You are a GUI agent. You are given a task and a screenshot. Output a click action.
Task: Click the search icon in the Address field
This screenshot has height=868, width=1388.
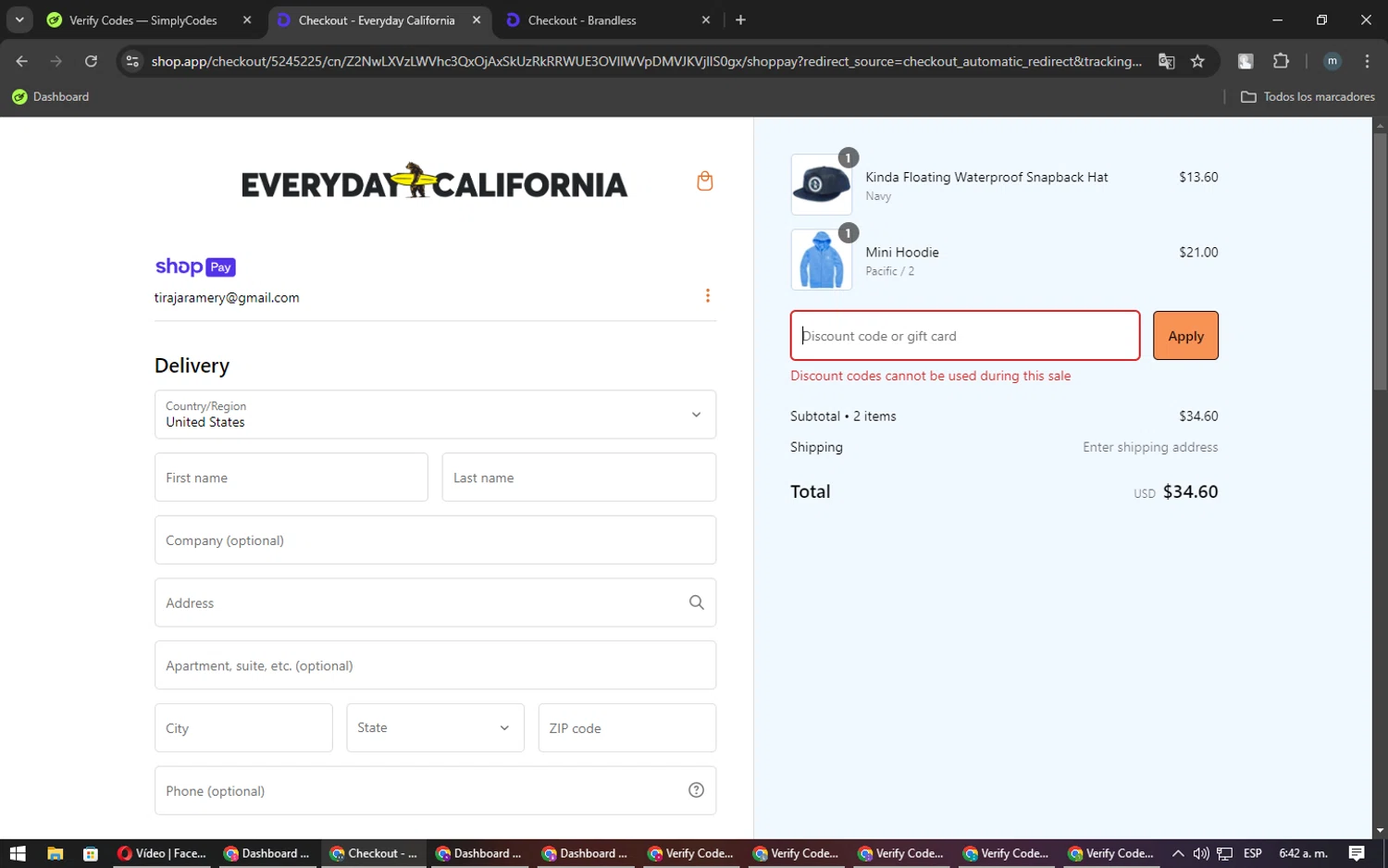(x=697, y=602)
